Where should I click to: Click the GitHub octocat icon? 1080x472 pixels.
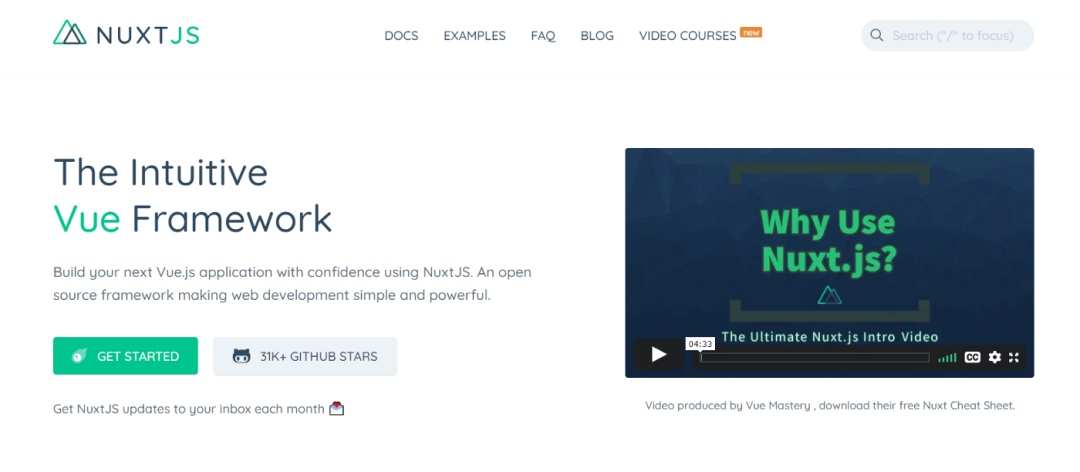(241, 356)
